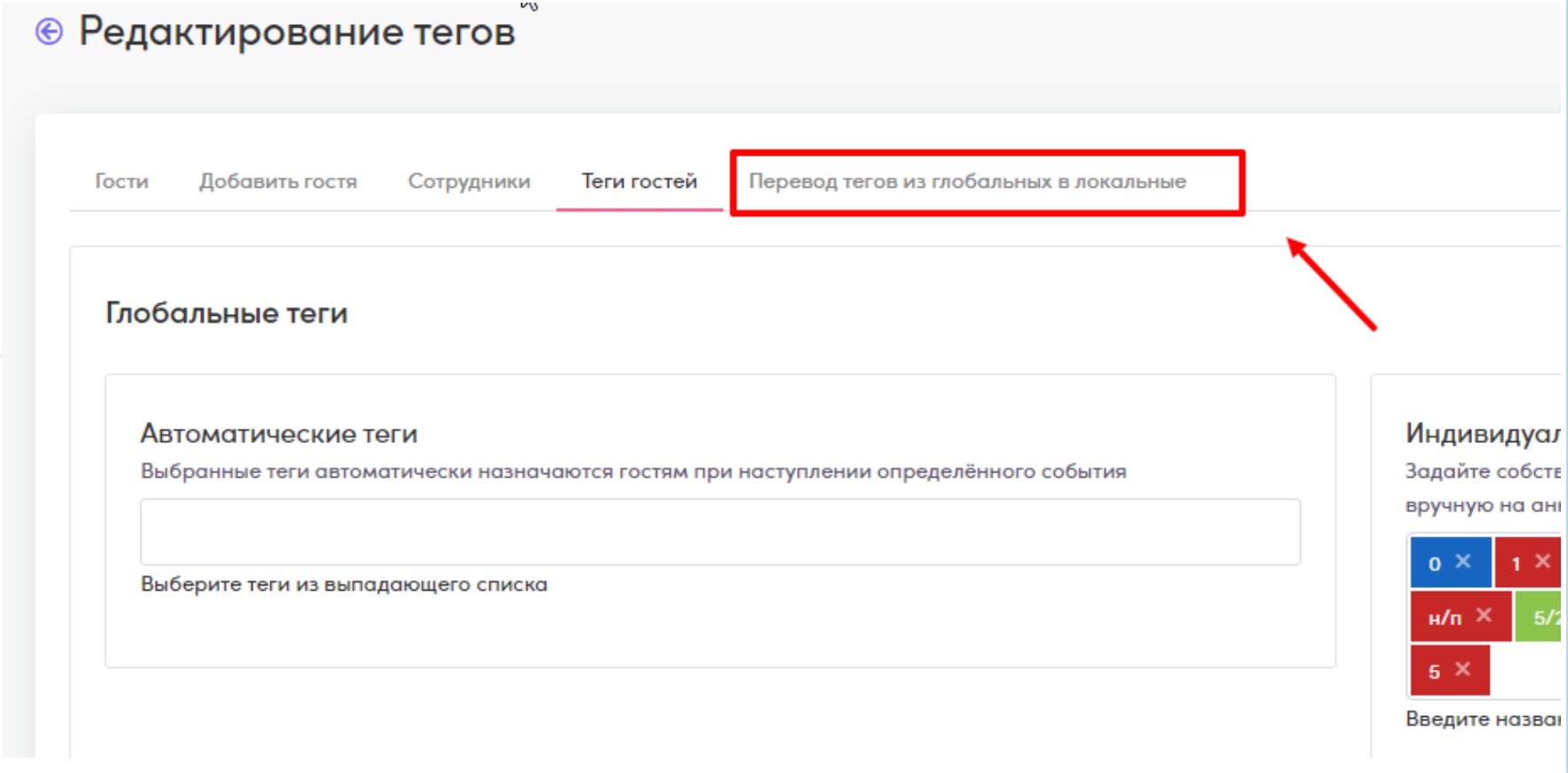Click the Автоматические теги heading

click(278, 433)
